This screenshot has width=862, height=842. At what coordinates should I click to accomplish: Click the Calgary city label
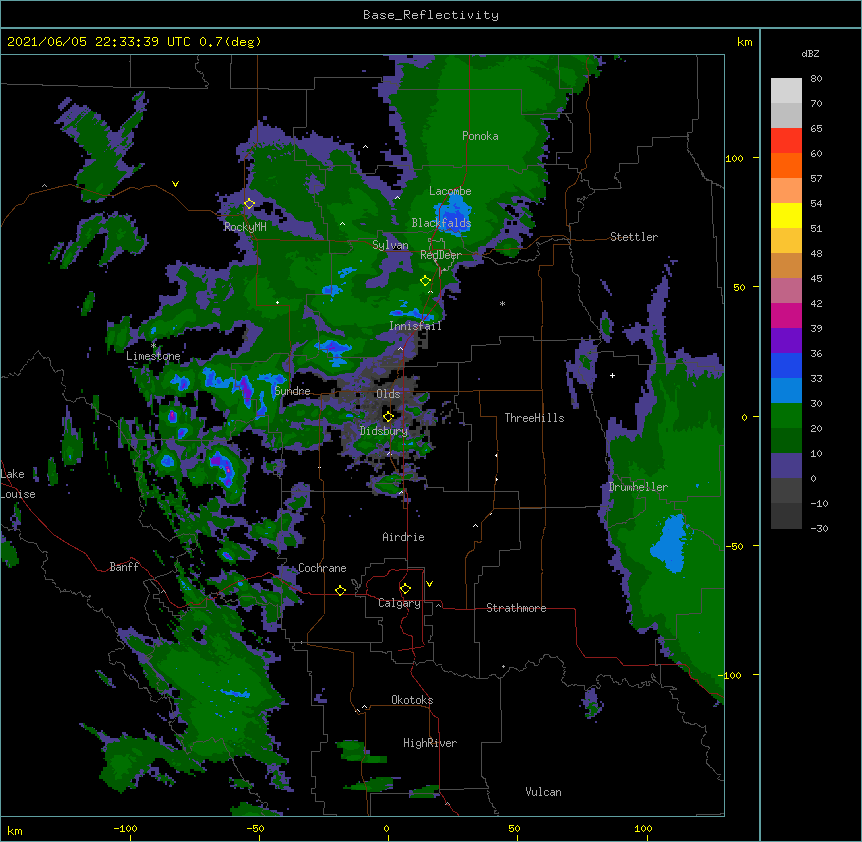click(399, 603)
